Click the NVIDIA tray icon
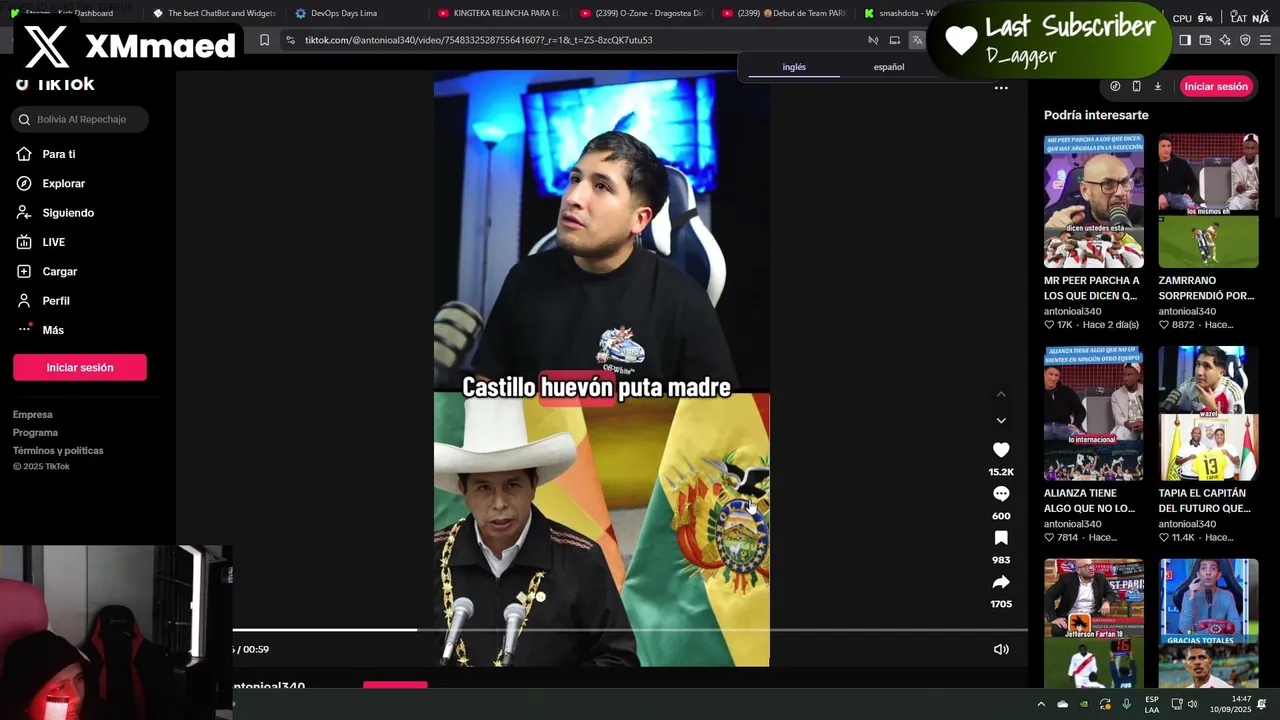1280x720 pixels. tap(1084, 704)
